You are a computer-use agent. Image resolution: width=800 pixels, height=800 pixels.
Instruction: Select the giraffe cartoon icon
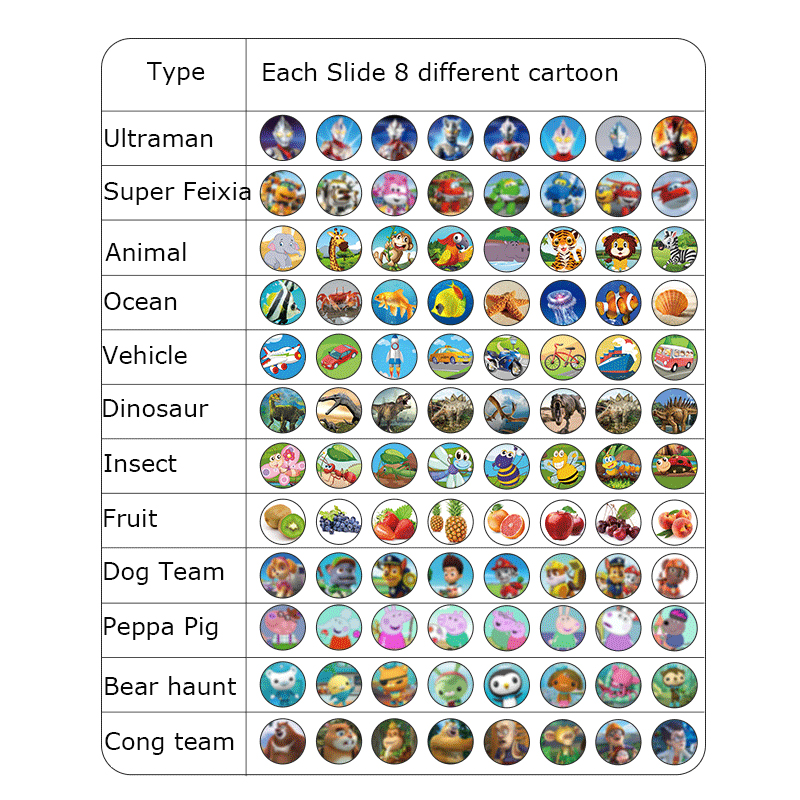337,248
